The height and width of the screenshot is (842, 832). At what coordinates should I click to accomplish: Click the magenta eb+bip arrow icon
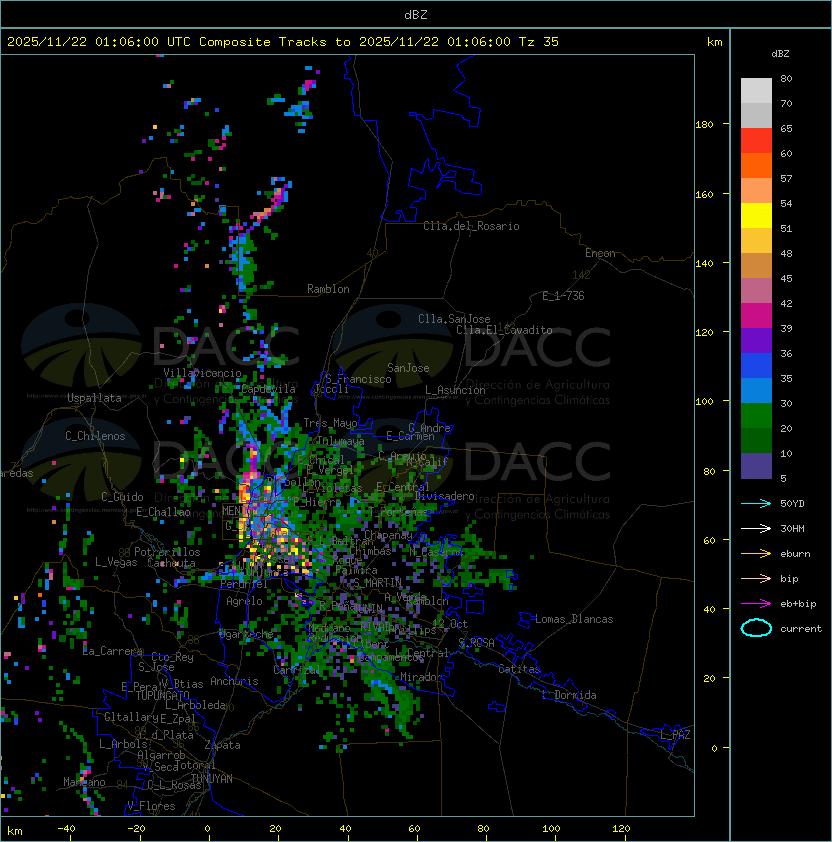tap(756, 604)
